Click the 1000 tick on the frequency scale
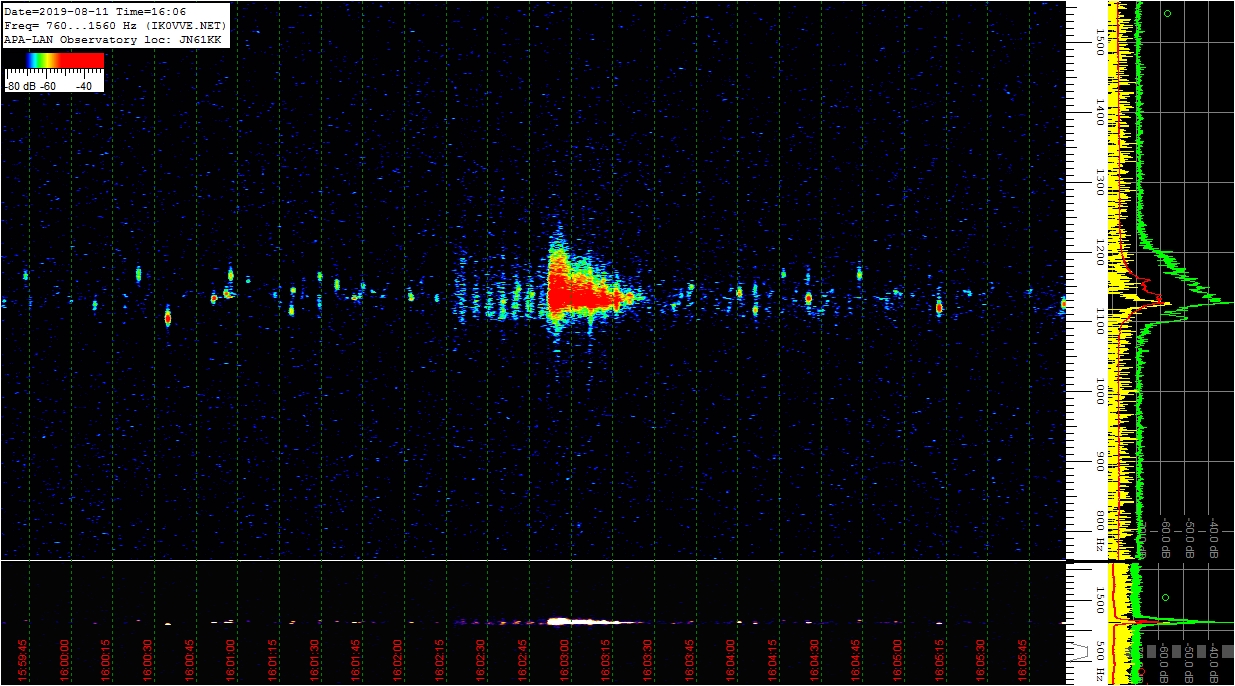The image size is (1235, 686). point(1099,392)
